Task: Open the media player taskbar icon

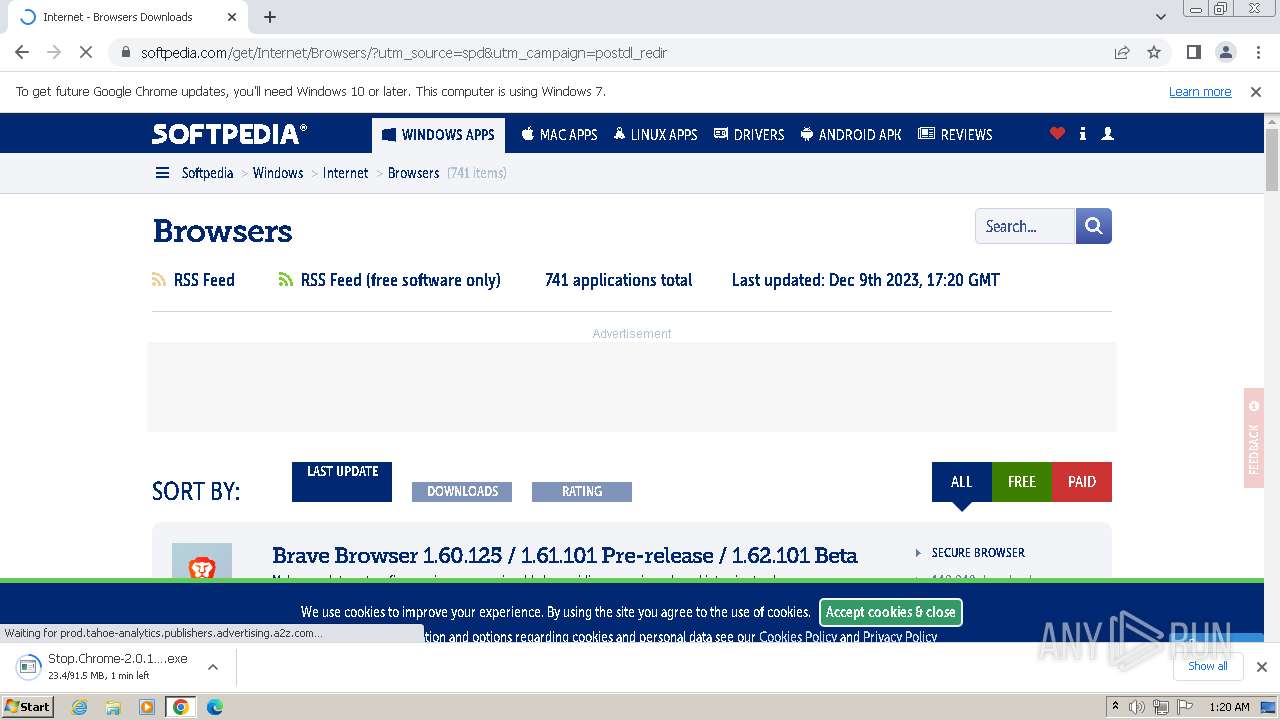Action: [147, 707]
